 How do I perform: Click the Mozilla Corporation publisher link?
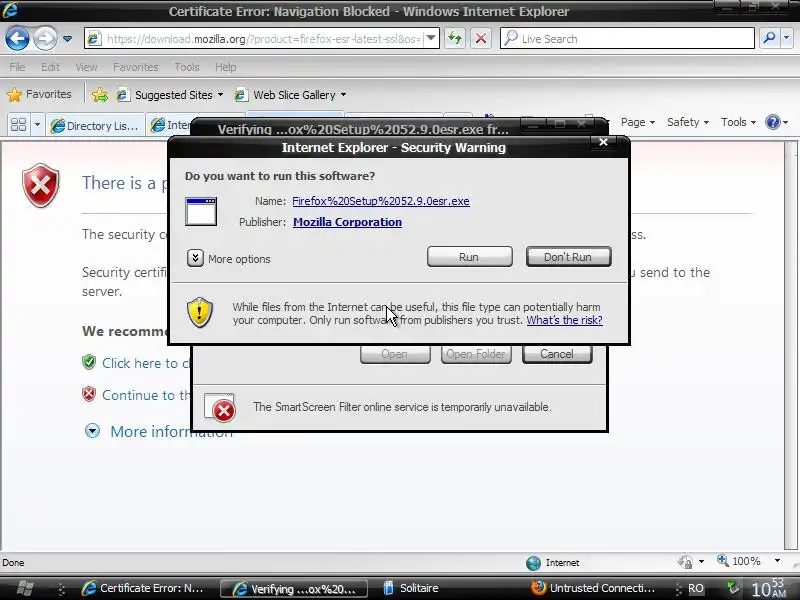point(347,222)
